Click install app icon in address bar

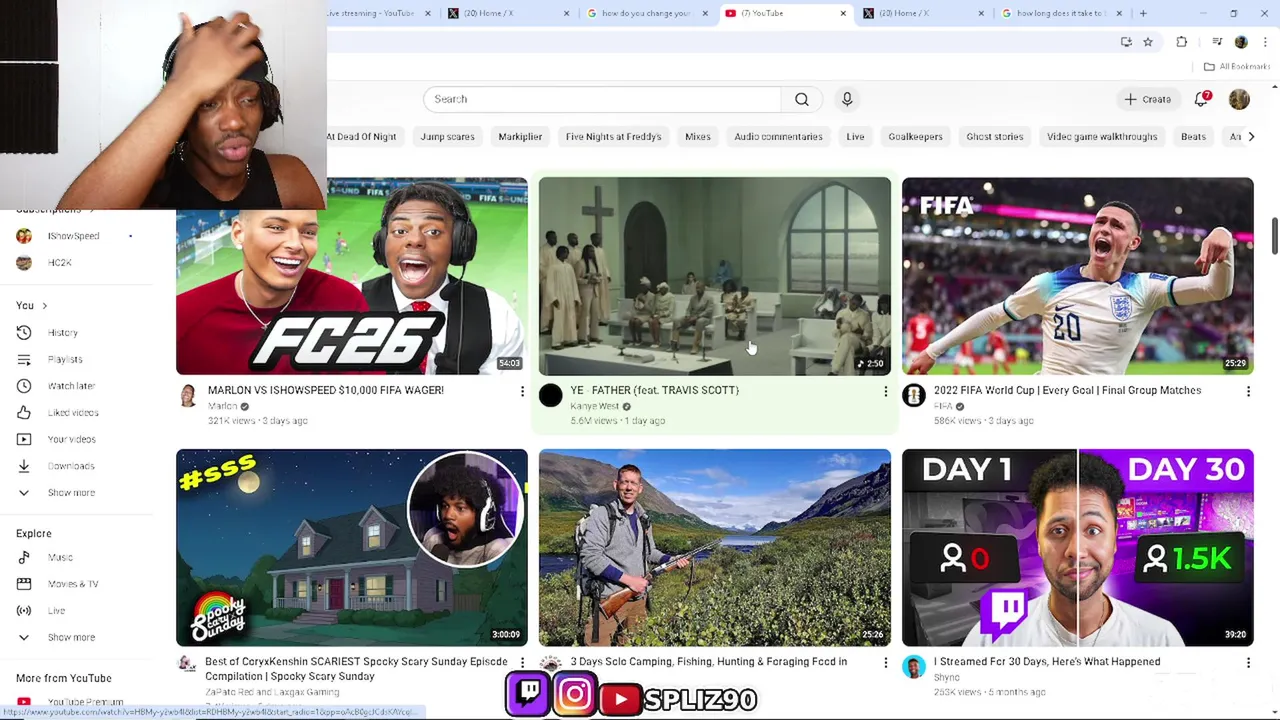(1126, 42)
